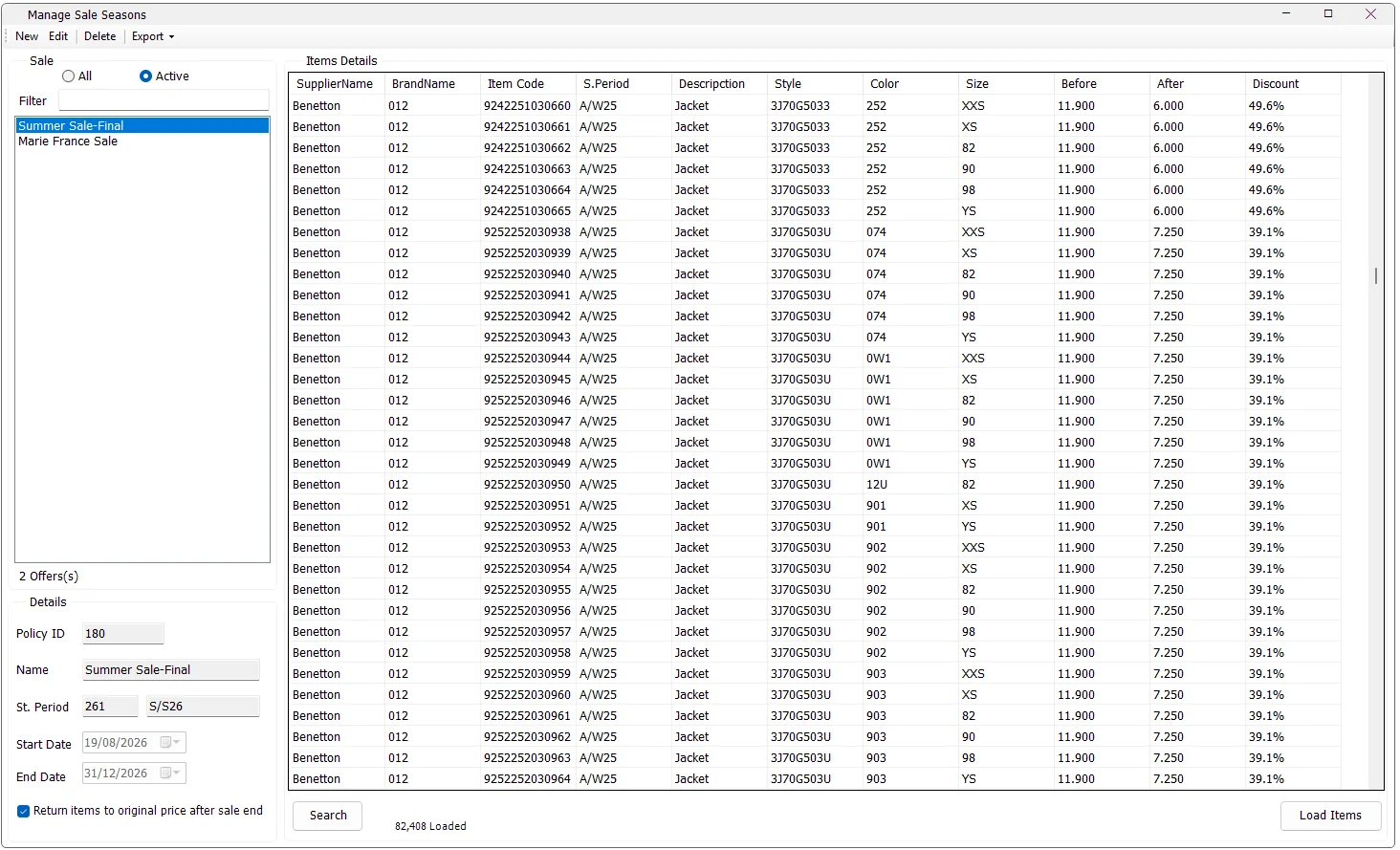This screenshot has height=850, width=1400.
Task: Focus the Filter input field
Action: [x=164, y=100]
